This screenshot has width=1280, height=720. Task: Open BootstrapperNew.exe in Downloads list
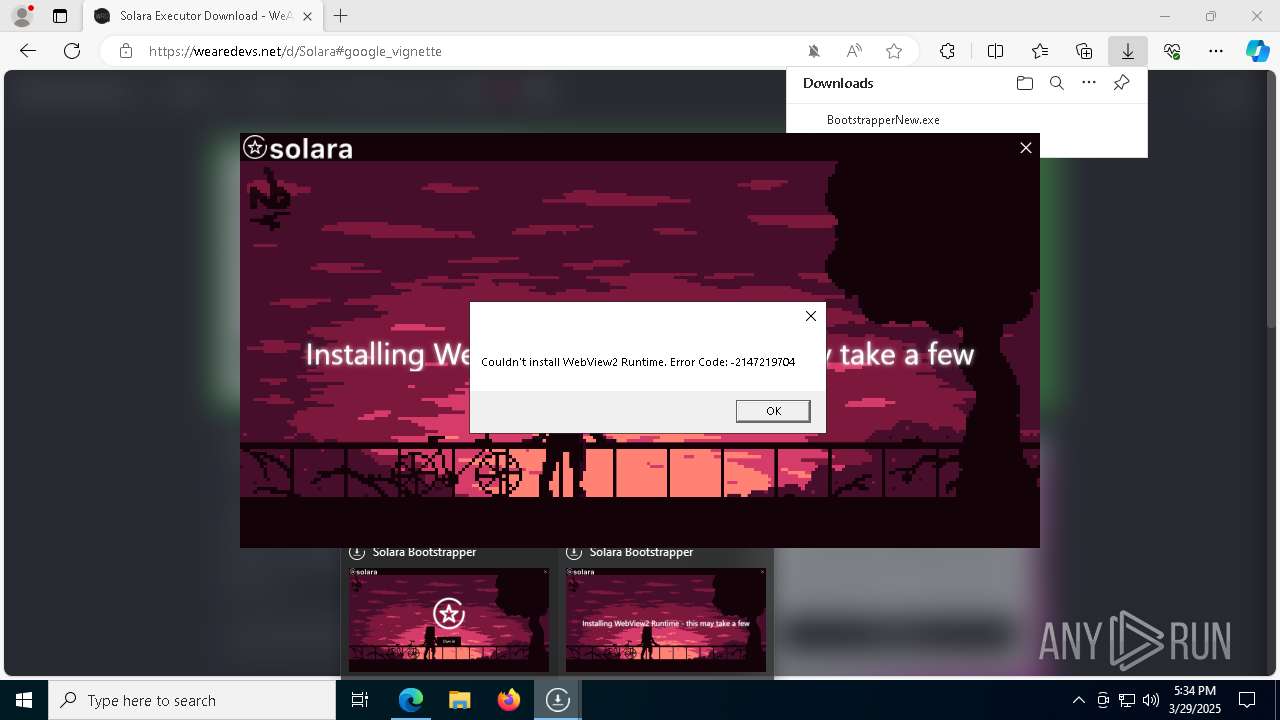[x=883, y=120]
